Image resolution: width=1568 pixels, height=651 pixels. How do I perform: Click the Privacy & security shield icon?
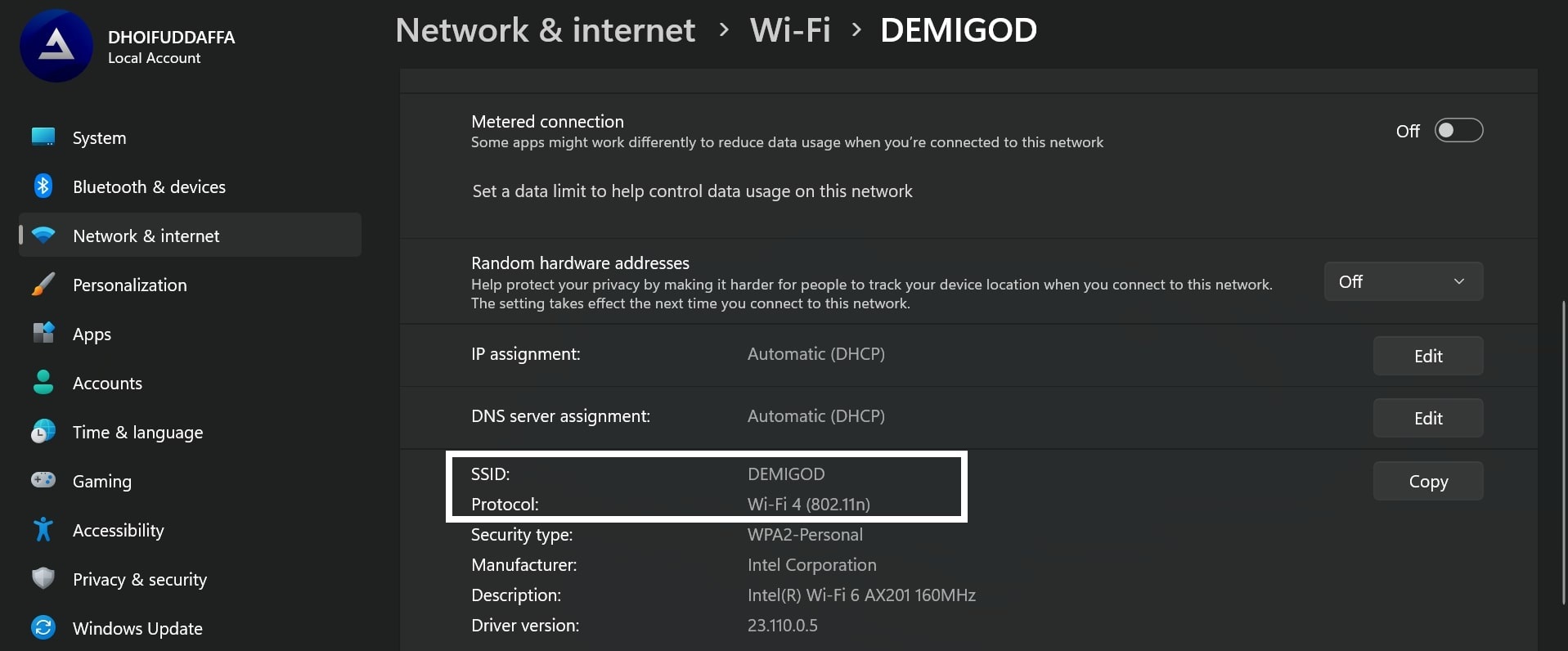[x=43, y=578]
